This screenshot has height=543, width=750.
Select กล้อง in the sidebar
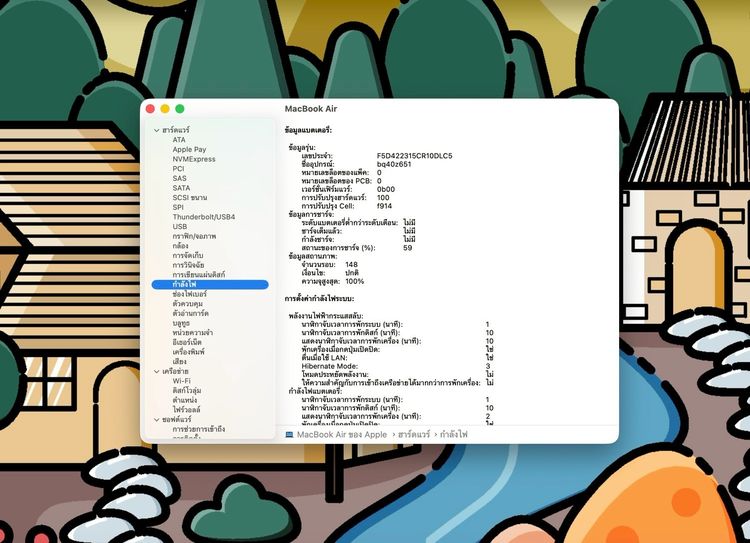tap(180, 245)
